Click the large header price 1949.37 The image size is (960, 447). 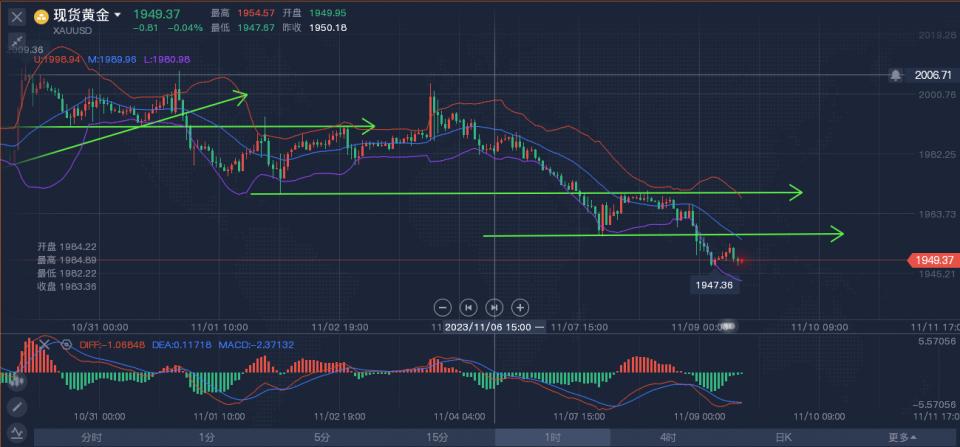157,13
